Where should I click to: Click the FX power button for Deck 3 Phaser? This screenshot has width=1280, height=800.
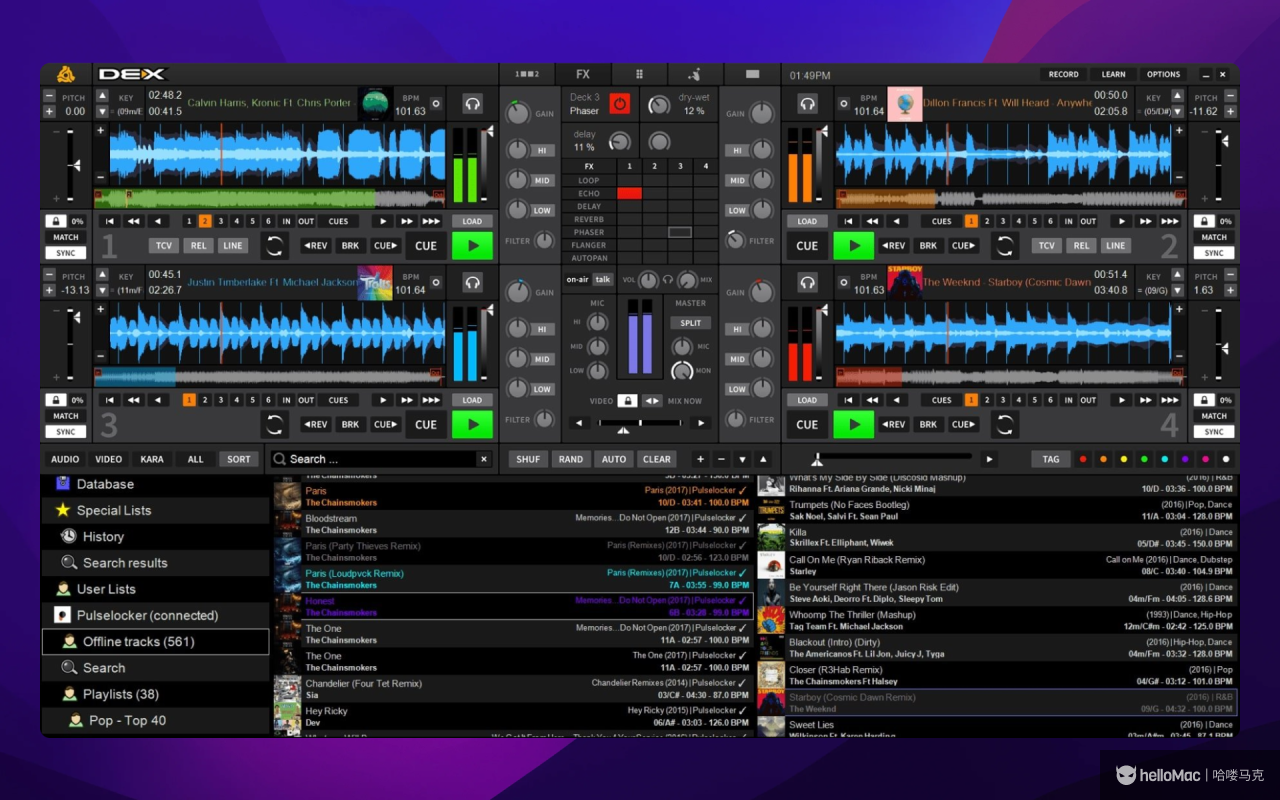coord(620,104)
